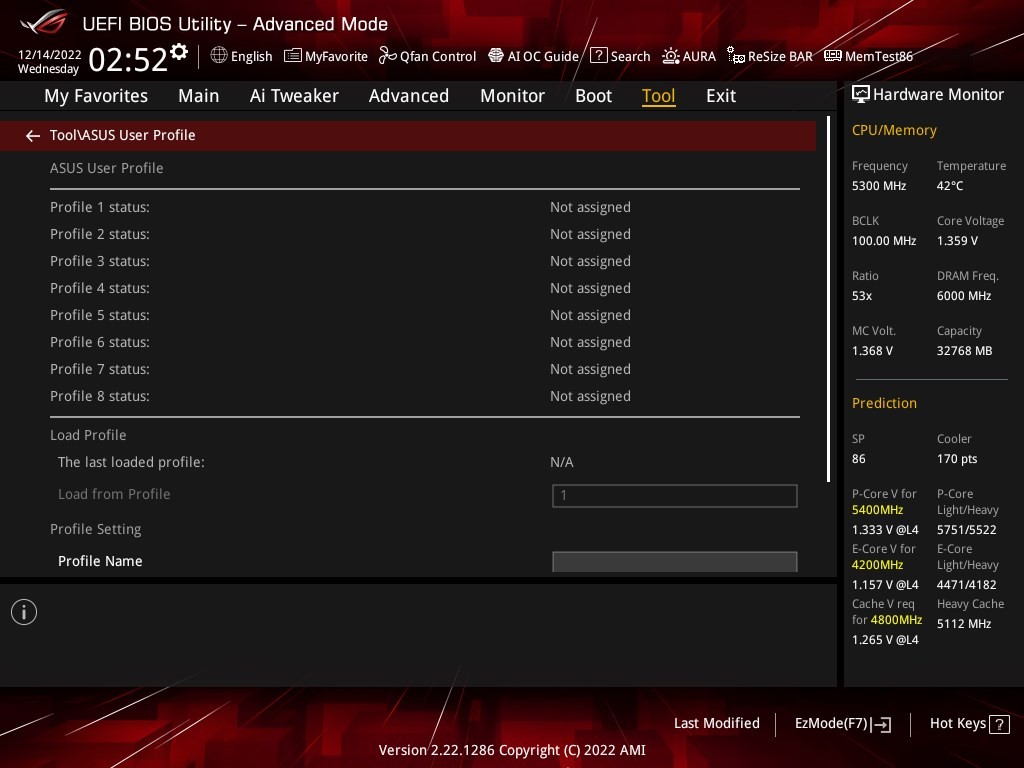Go to Ai Tweaker tab

pyautogui.click(x=294, y=96)
